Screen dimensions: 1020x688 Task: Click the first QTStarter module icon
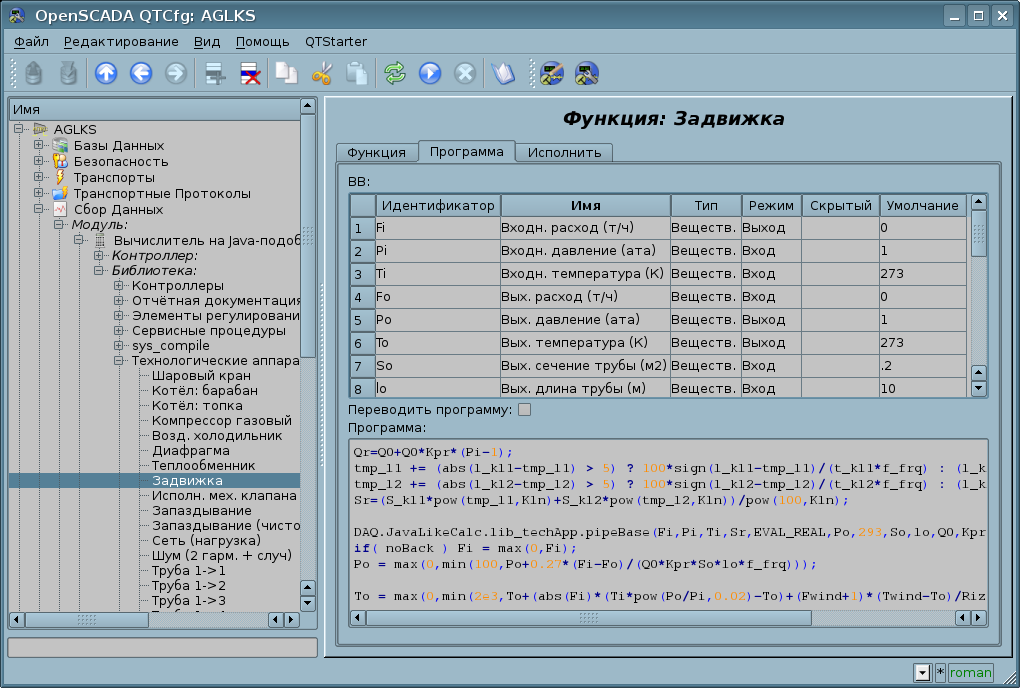(x=552, y=73)
